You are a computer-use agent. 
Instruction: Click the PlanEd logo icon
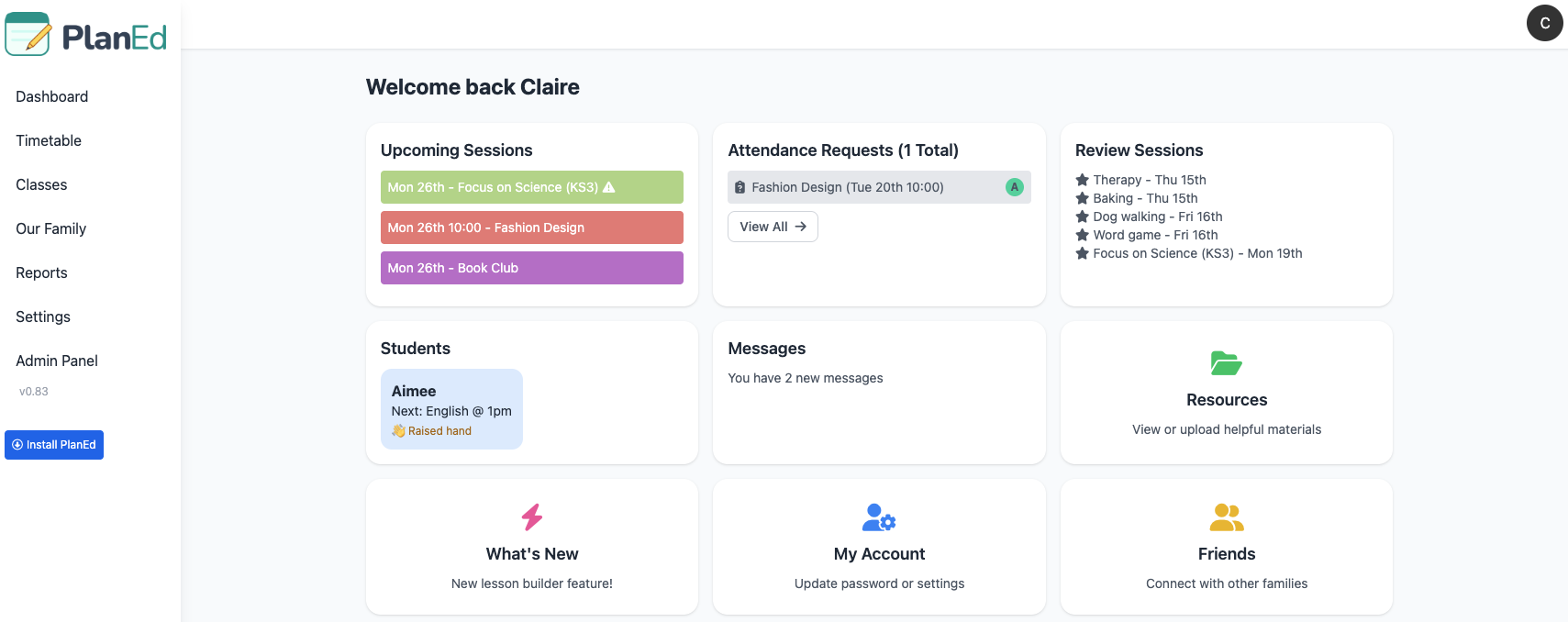point(27,33)
